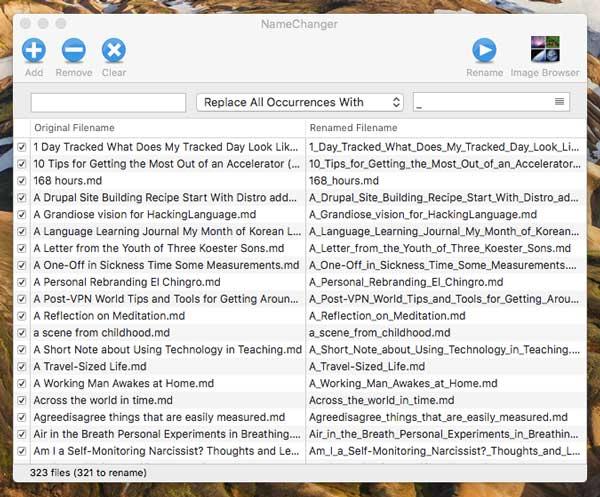The width and height of the screenshot is (600, 497).
Task: Click the list icon in replacement field
Action: [x=560, y=102]
